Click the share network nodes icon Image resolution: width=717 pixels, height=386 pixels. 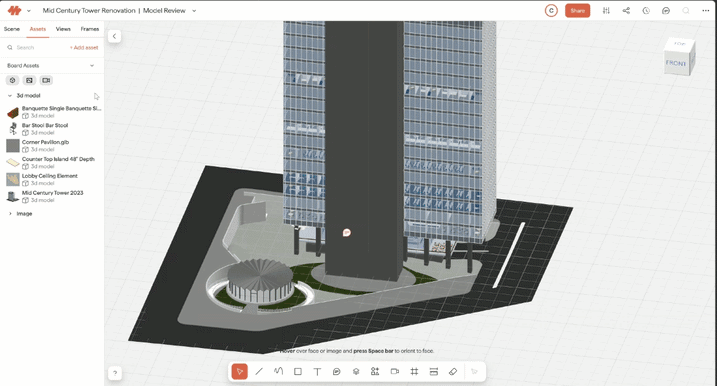tap(626, 11)
